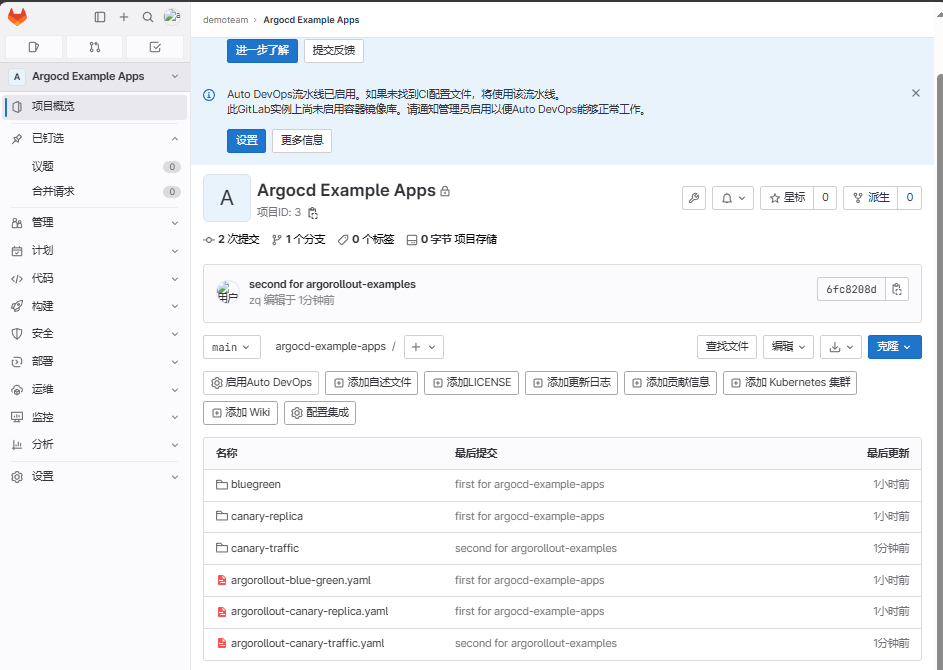
Task: Click 添加 Kubernetes 集群 button
Action: [790, 383]
